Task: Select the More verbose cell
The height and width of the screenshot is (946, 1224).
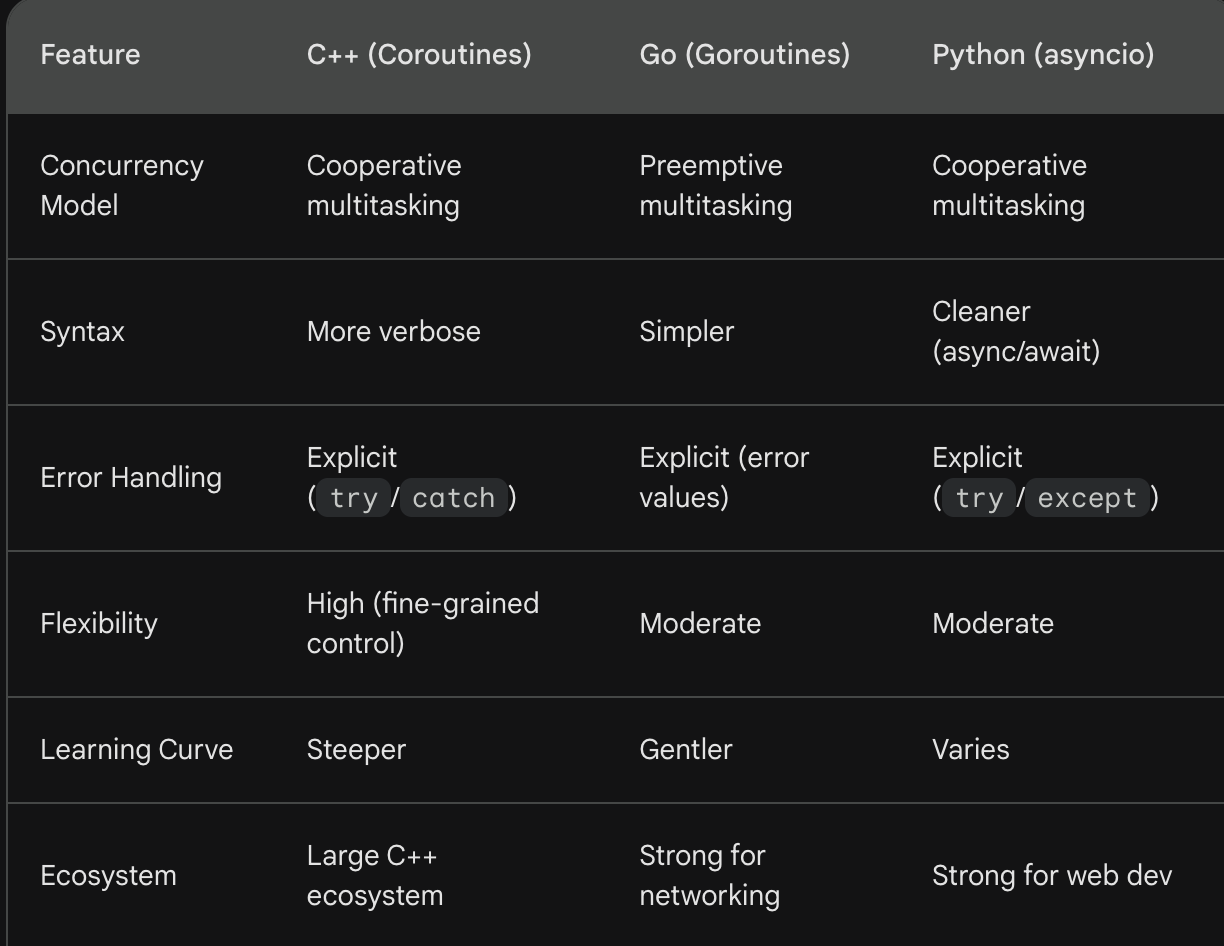Action: (x=393, y=332)
